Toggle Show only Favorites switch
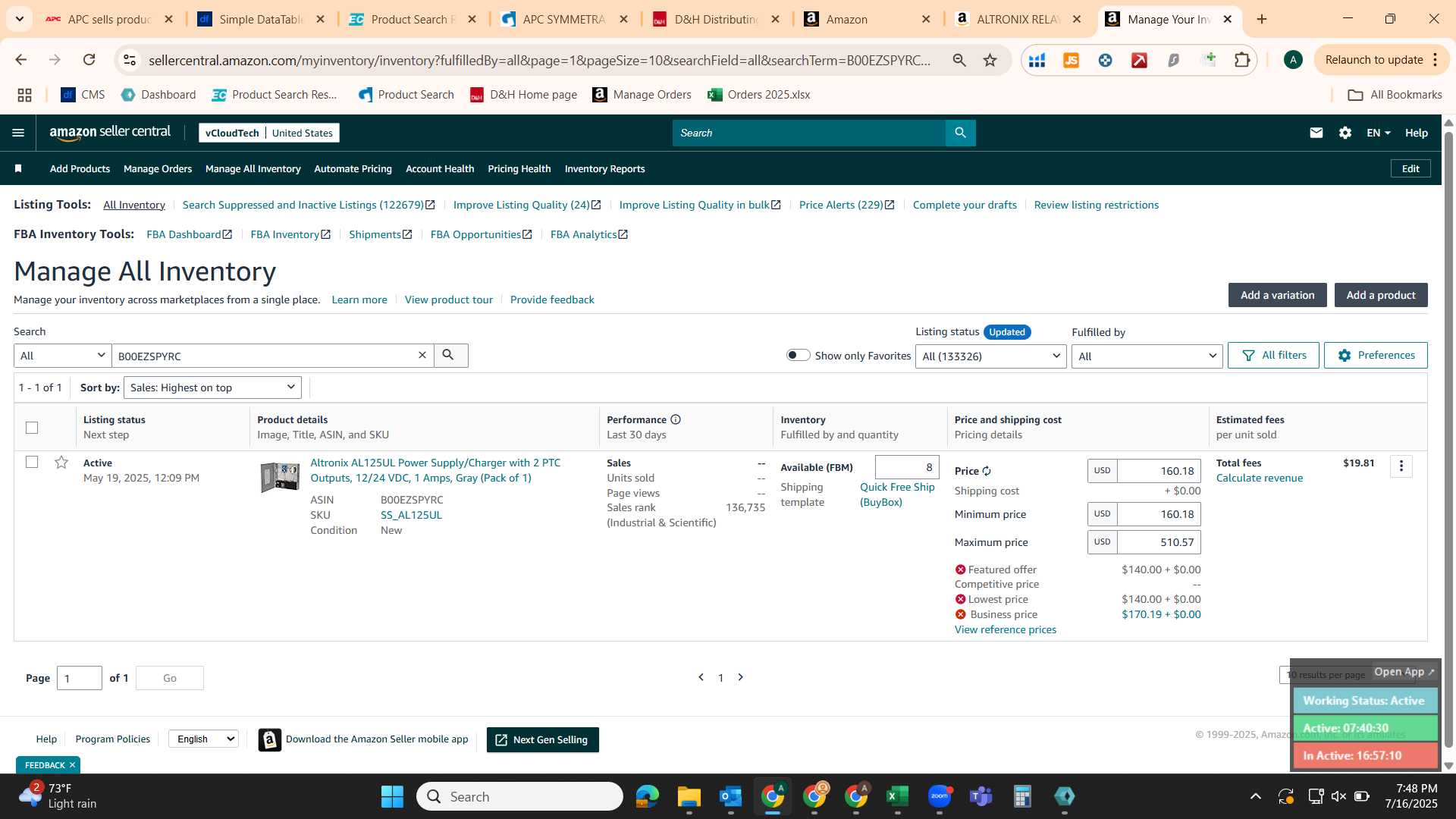 pos(798,355)
